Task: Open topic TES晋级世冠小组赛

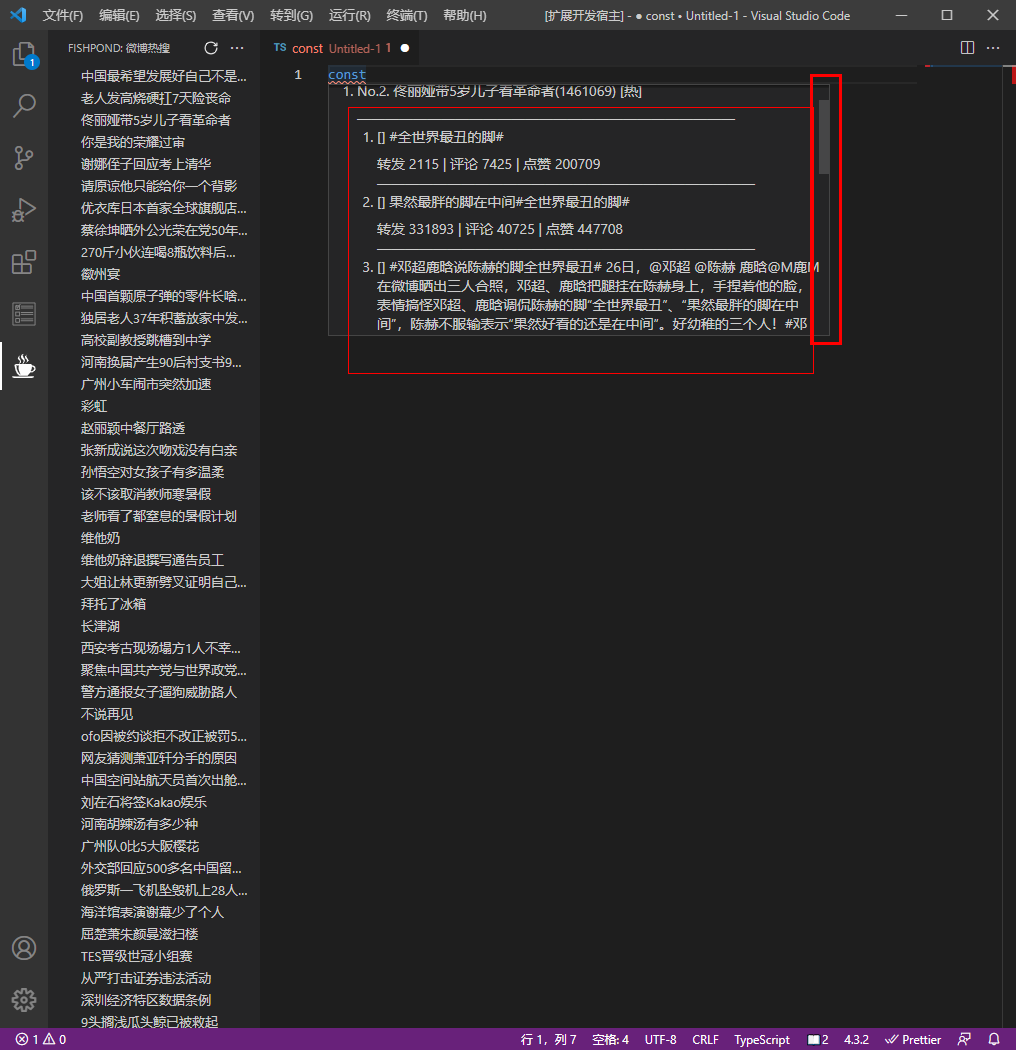Action: coord(137,956)
